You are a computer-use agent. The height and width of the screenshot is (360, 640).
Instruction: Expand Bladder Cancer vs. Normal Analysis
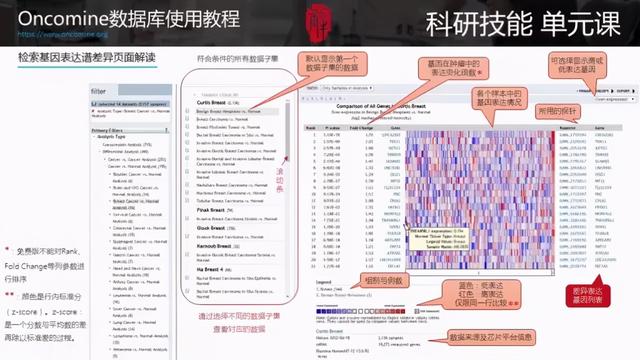point(110,174)
